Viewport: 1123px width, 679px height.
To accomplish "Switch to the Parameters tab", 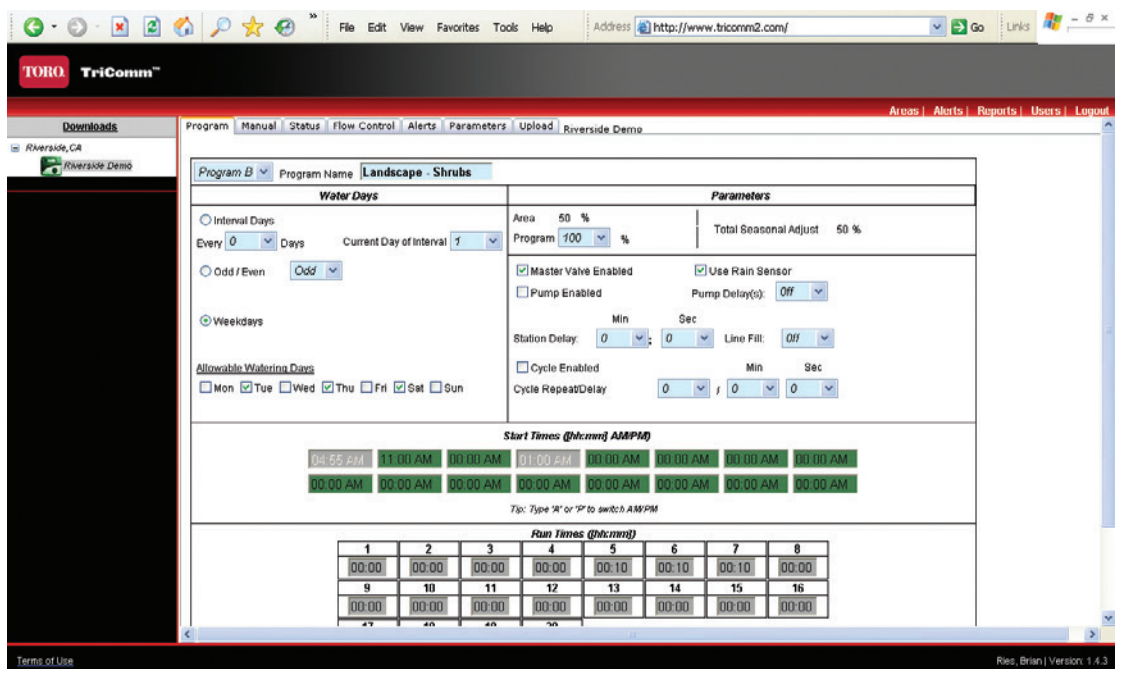I will coord(478,126).
